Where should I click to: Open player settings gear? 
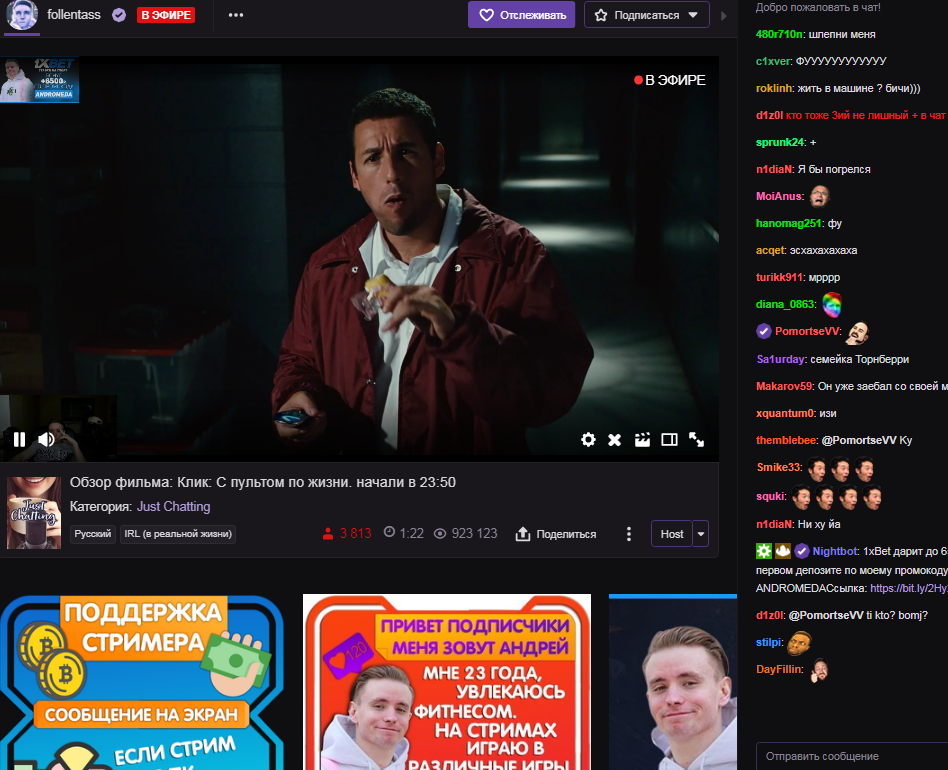pyautogui.click(x=588, y=439)
